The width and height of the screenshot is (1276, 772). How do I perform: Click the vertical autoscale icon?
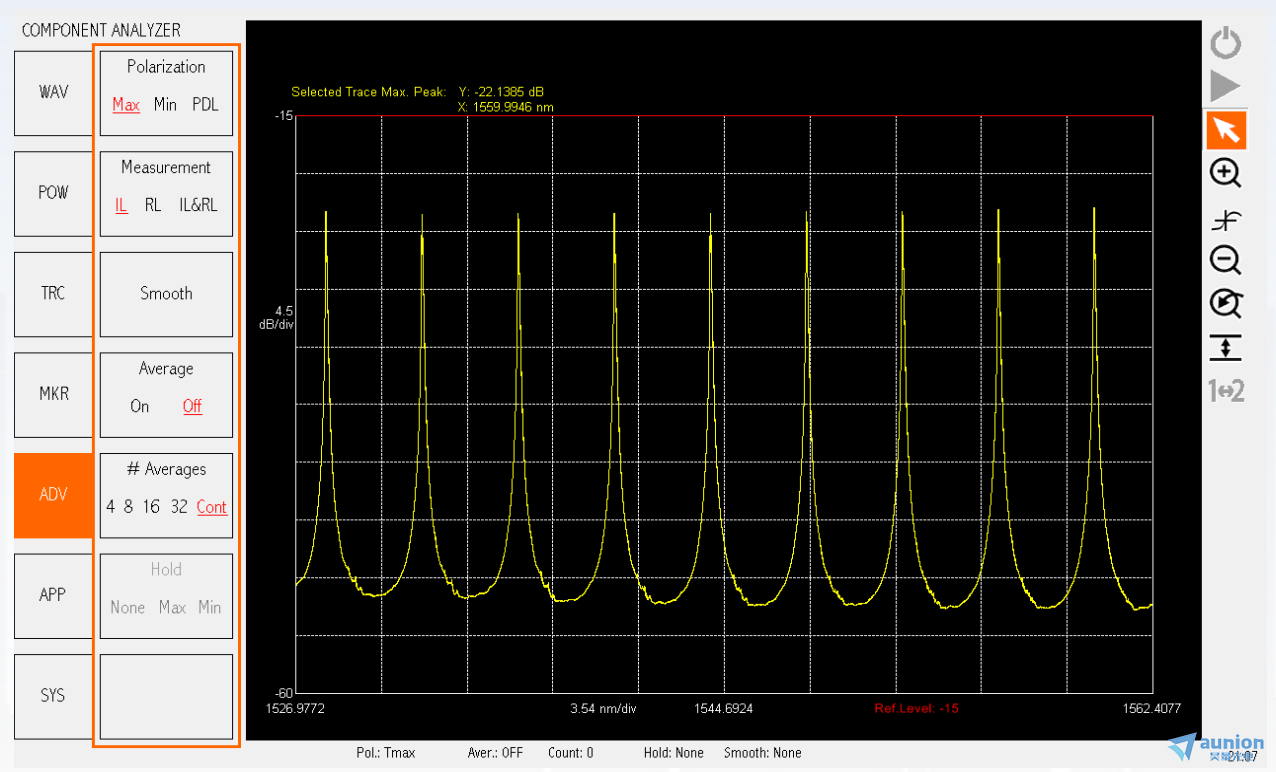[1225, 347]
